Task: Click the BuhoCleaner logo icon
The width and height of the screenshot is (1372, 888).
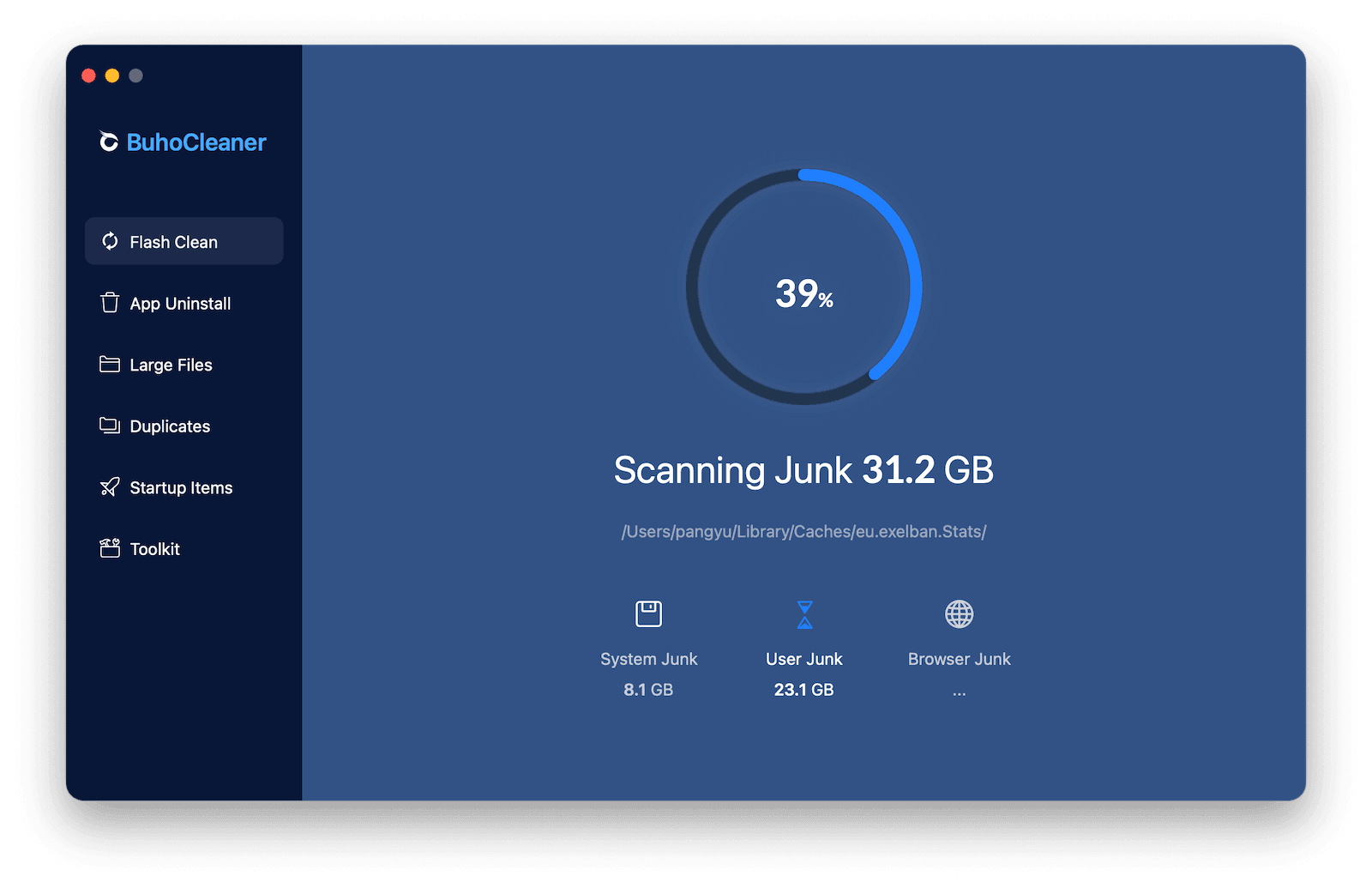Action: 108,142
